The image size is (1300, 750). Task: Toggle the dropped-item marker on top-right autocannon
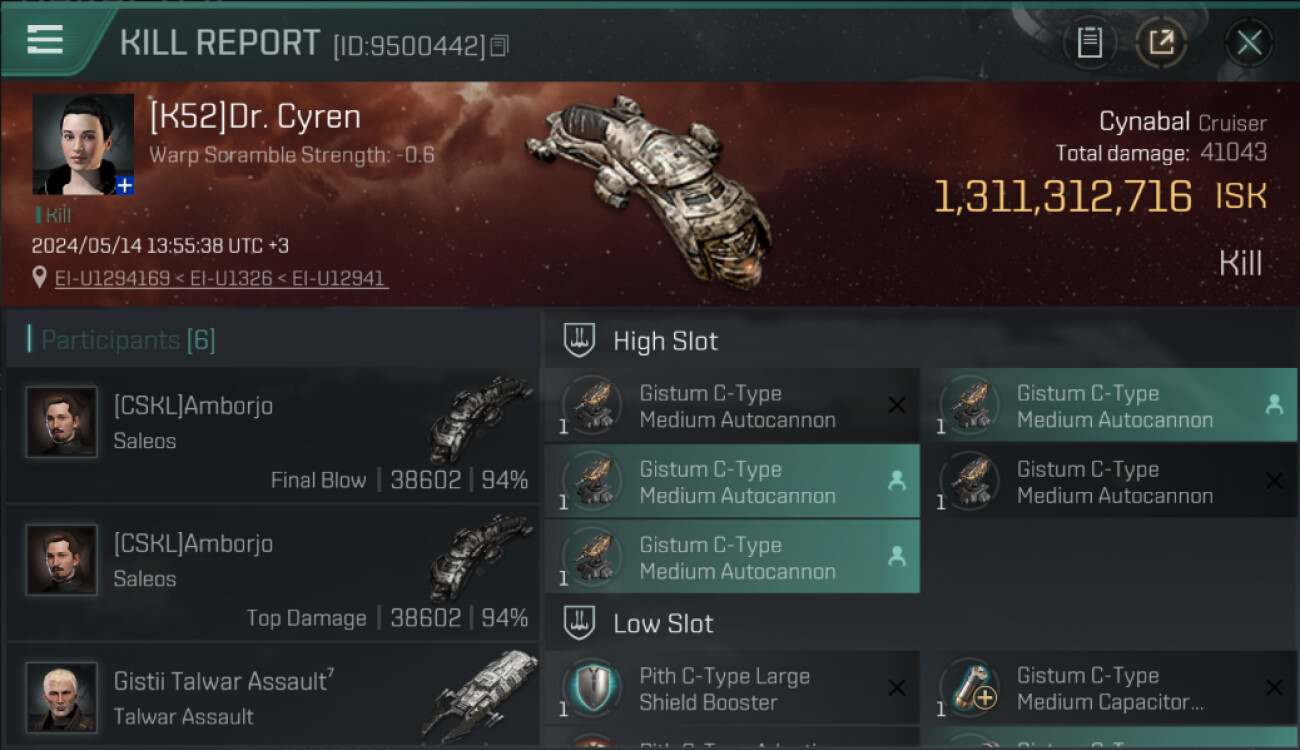coord(1274,405)
